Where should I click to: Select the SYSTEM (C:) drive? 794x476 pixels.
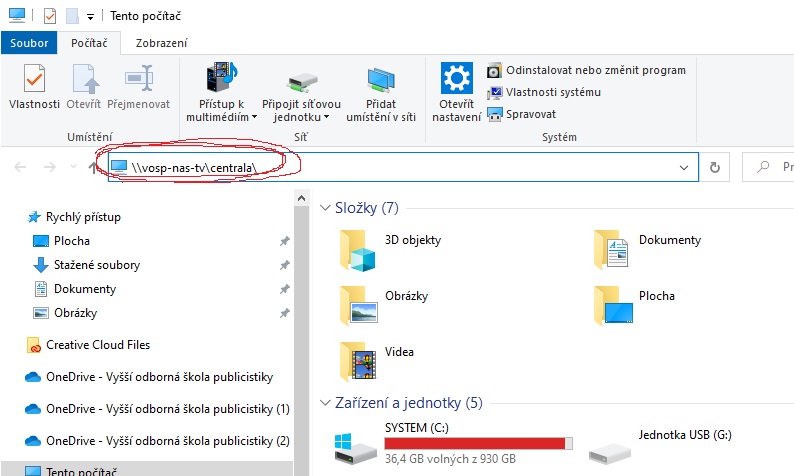pyautogui.click(x=453, y=443)
